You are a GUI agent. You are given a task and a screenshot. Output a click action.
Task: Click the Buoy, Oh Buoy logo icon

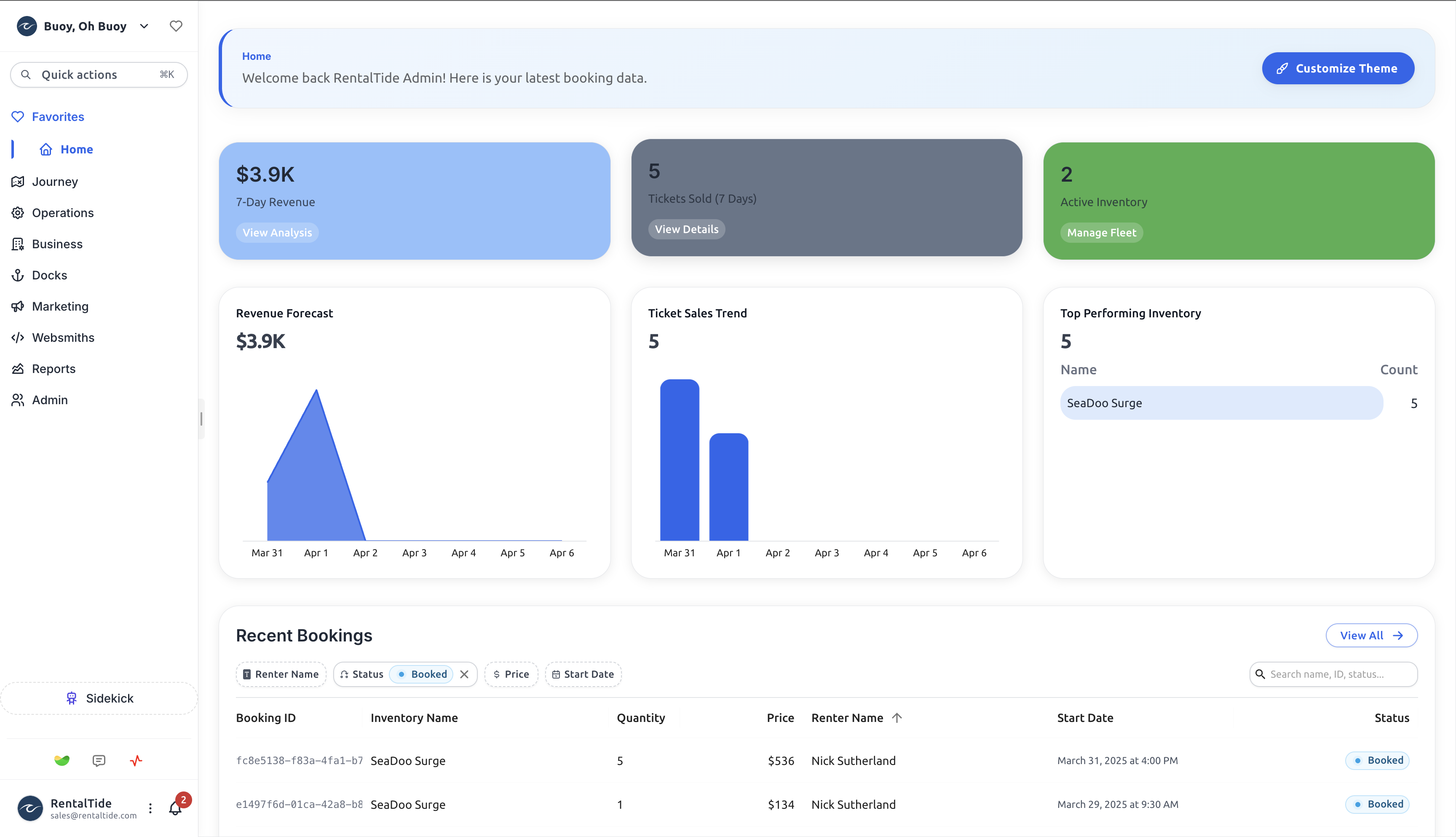[x=27, y=26]
